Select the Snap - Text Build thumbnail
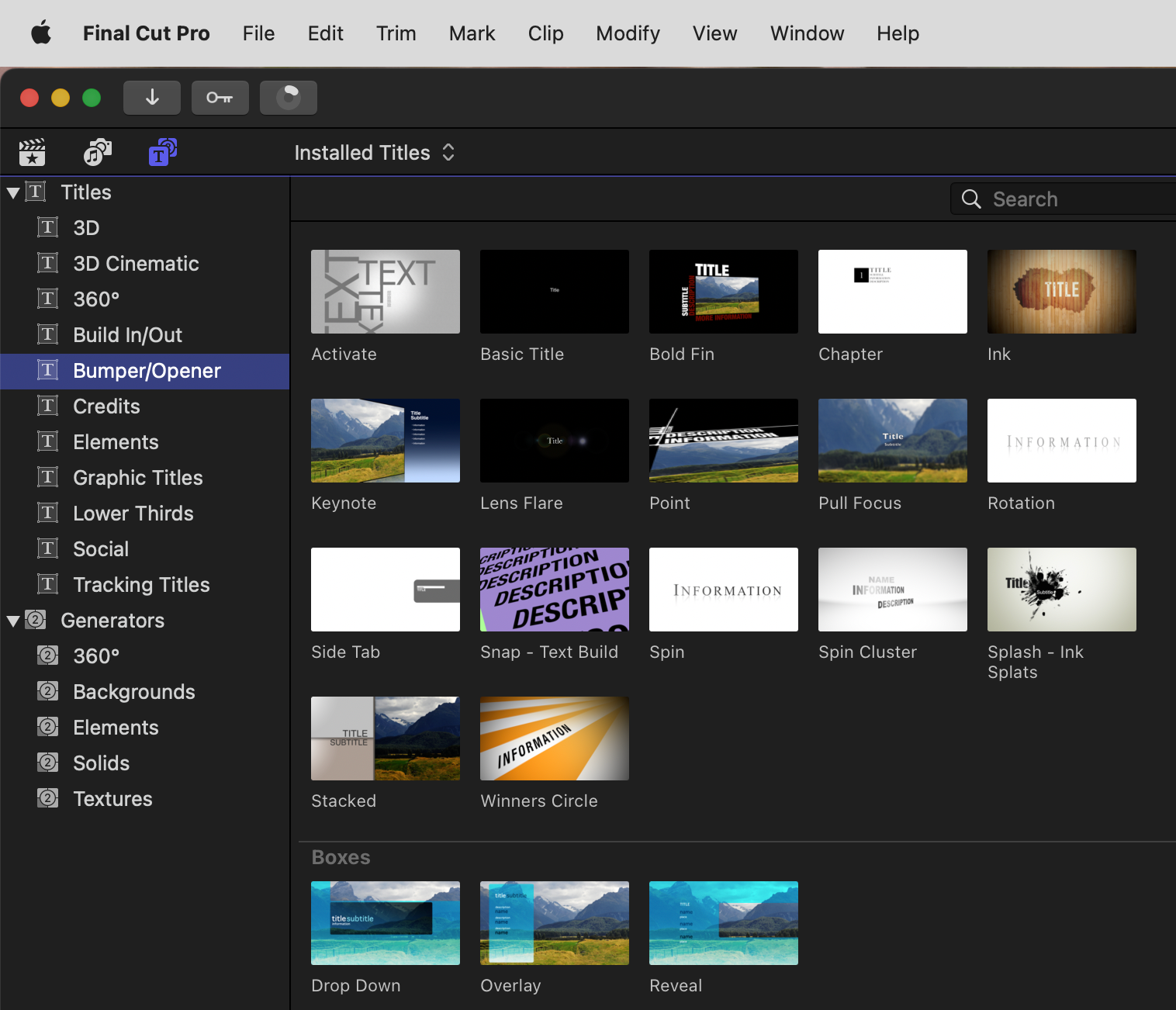 555,590
